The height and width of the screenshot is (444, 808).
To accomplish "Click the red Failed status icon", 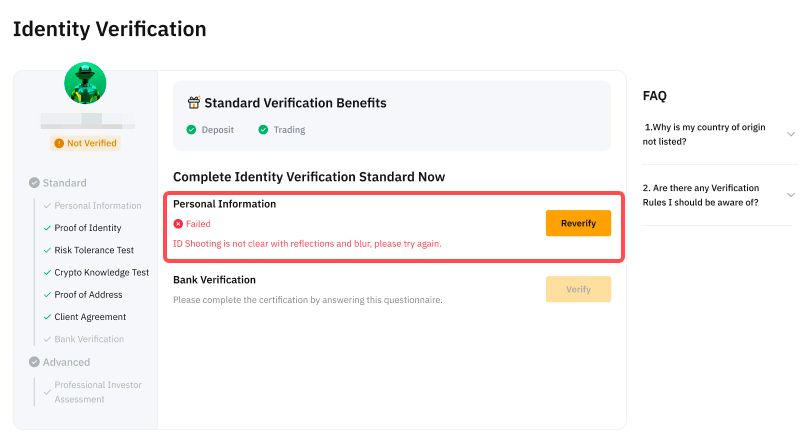I will (178, 224).
